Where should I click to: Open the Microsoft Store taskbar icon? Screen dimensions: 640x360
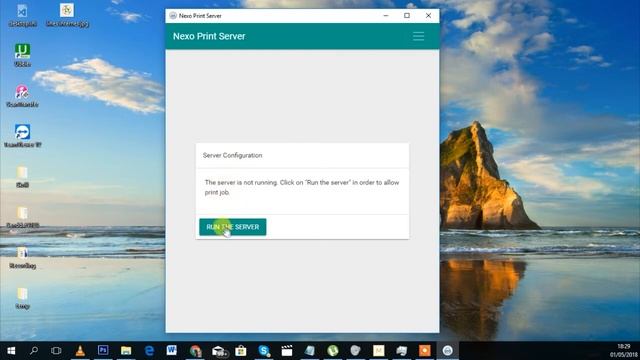pyautogui.click(x=241, y=351)
